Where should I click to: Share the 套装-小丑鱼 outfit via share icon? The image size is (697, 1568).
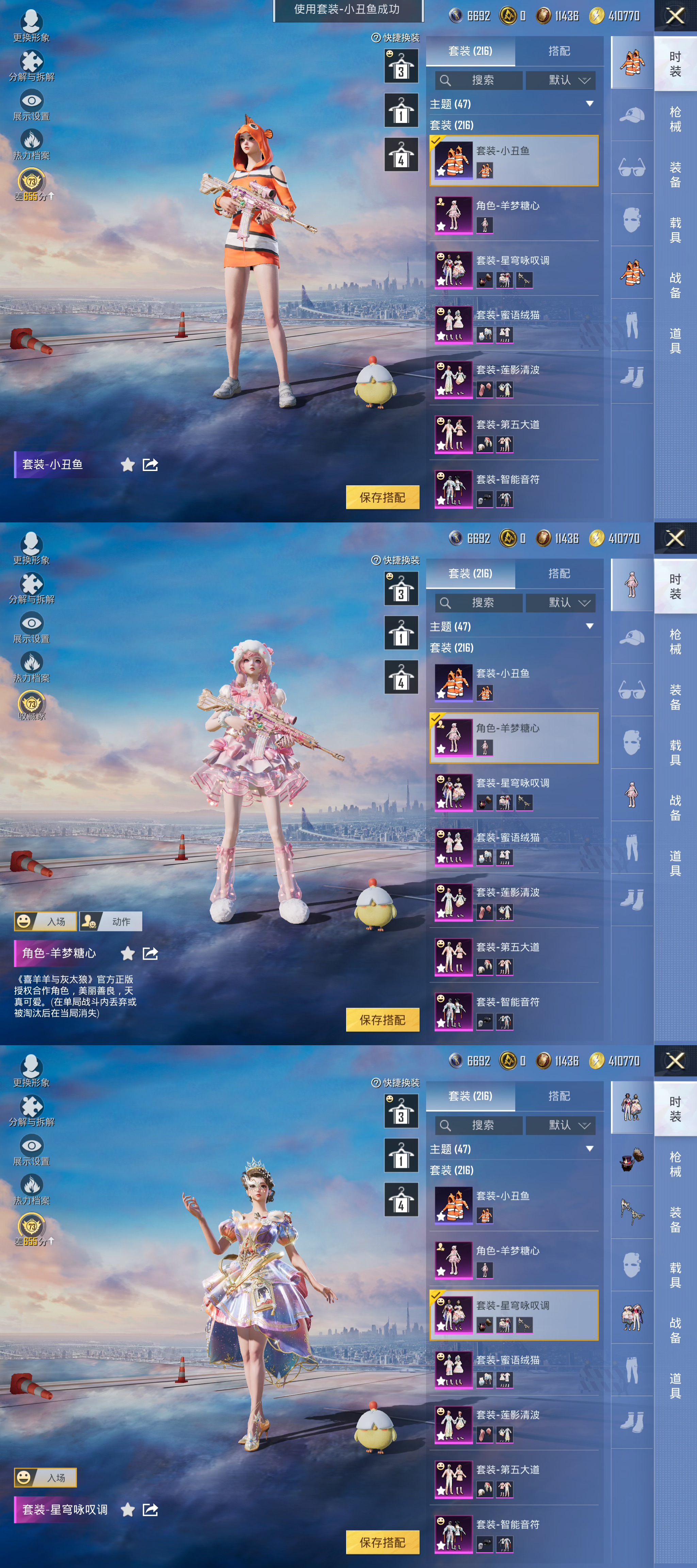pos(150,465)
